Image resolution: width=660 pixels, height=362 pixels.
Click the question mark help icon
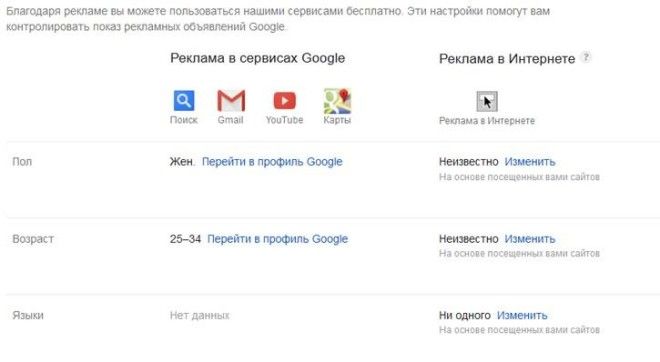coord(585,57)
